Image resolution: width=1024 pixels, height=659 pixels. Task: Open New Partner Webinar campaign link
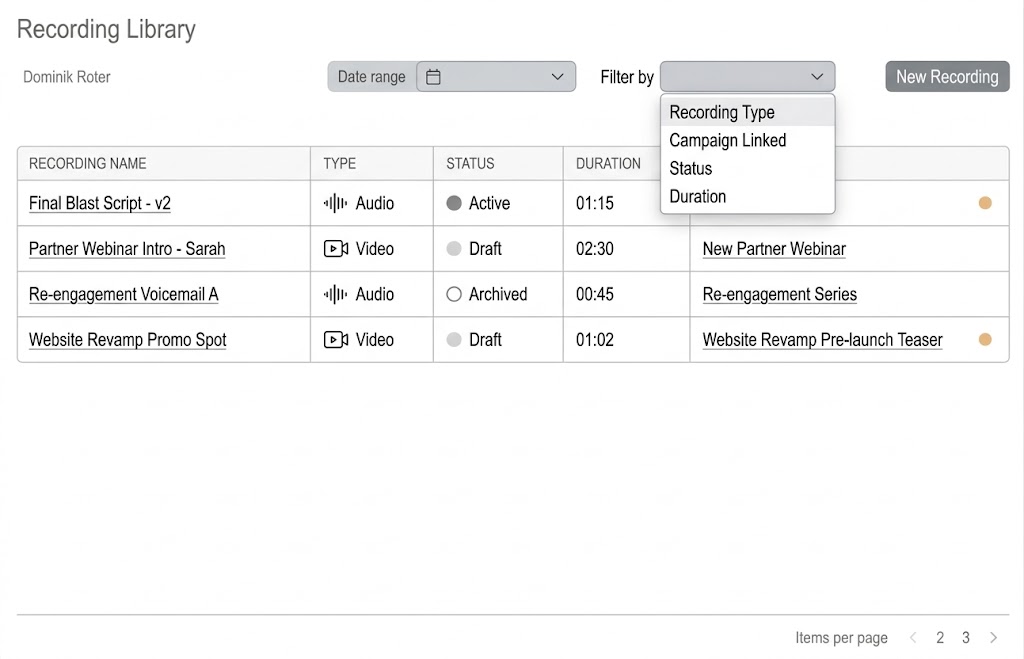[774, 249]
